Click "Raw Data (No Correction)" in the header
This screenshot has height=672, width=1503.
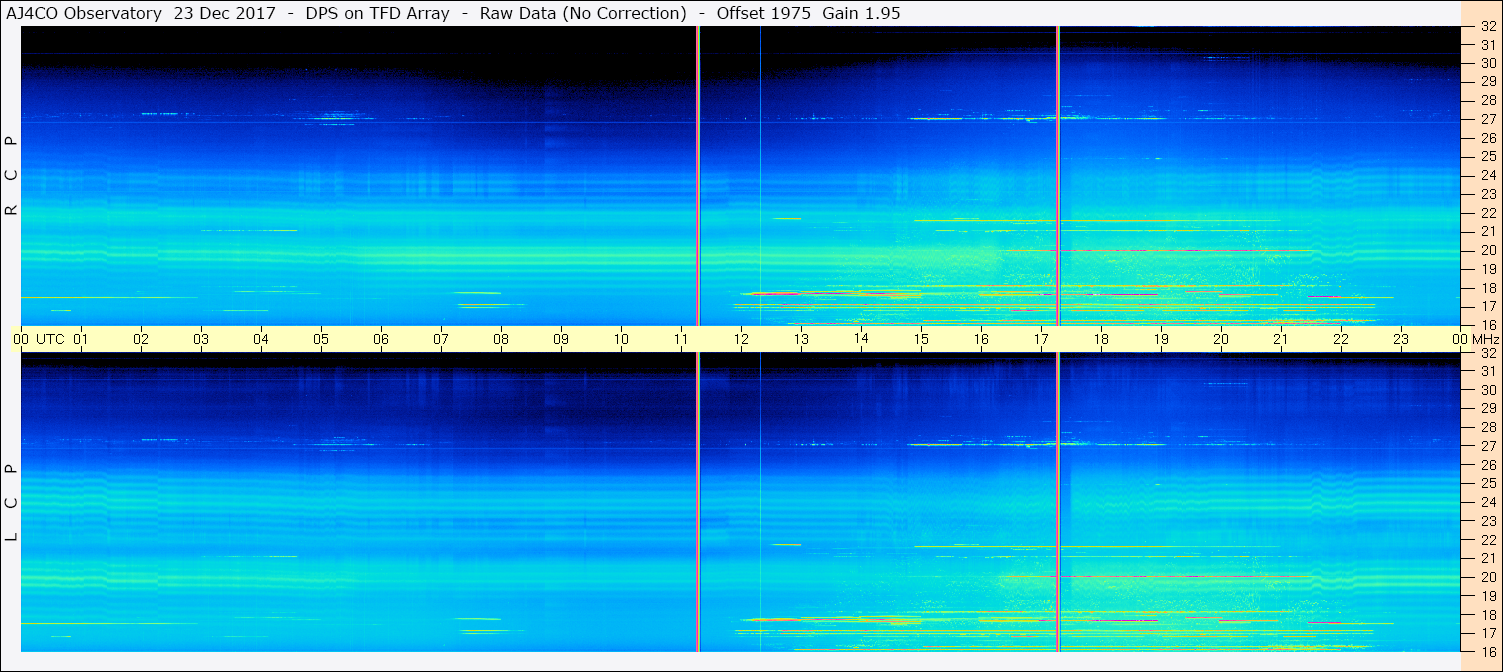583,13
